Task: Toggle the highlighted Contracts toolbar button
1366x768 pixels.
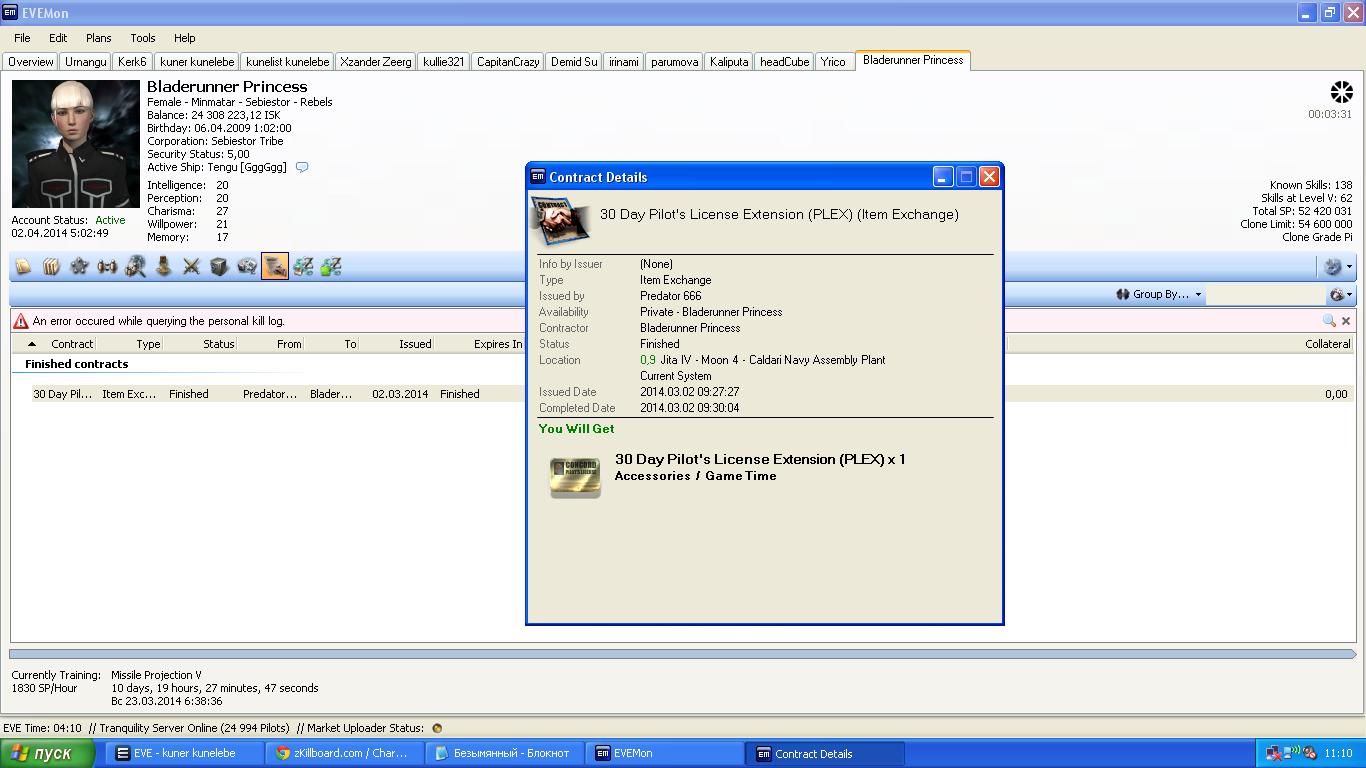Action: 275,267
